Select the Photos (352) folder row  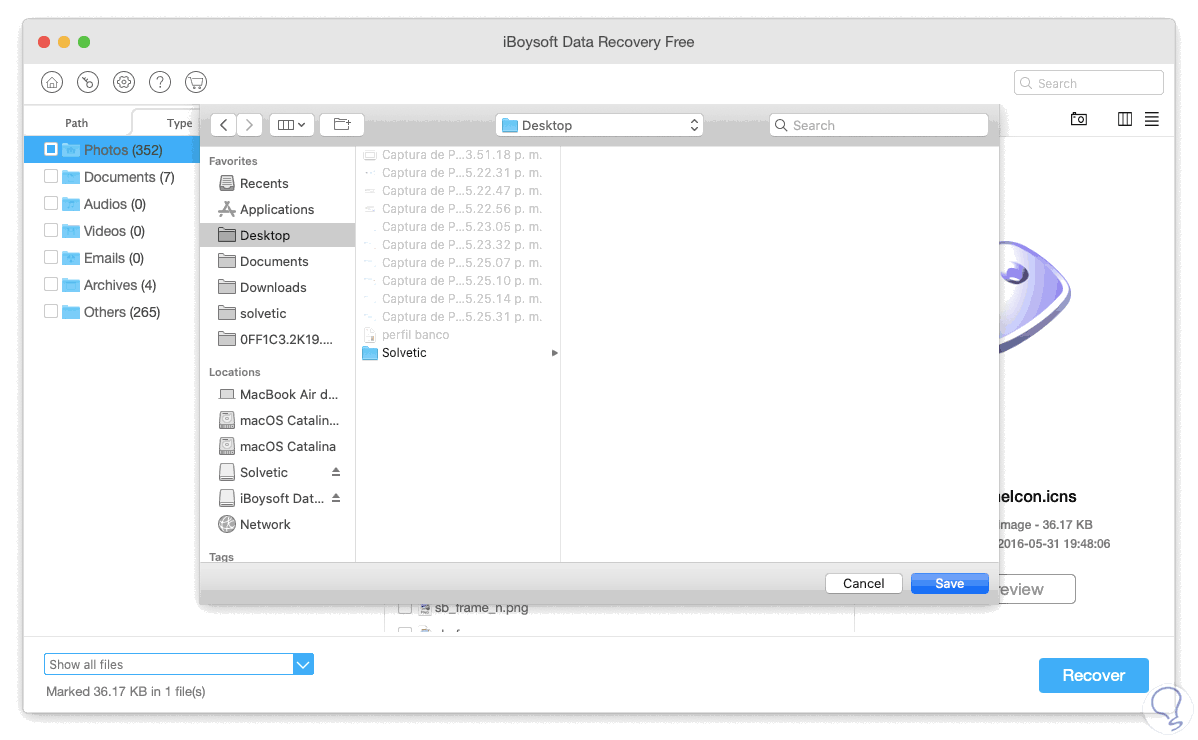tap(112, 150)
